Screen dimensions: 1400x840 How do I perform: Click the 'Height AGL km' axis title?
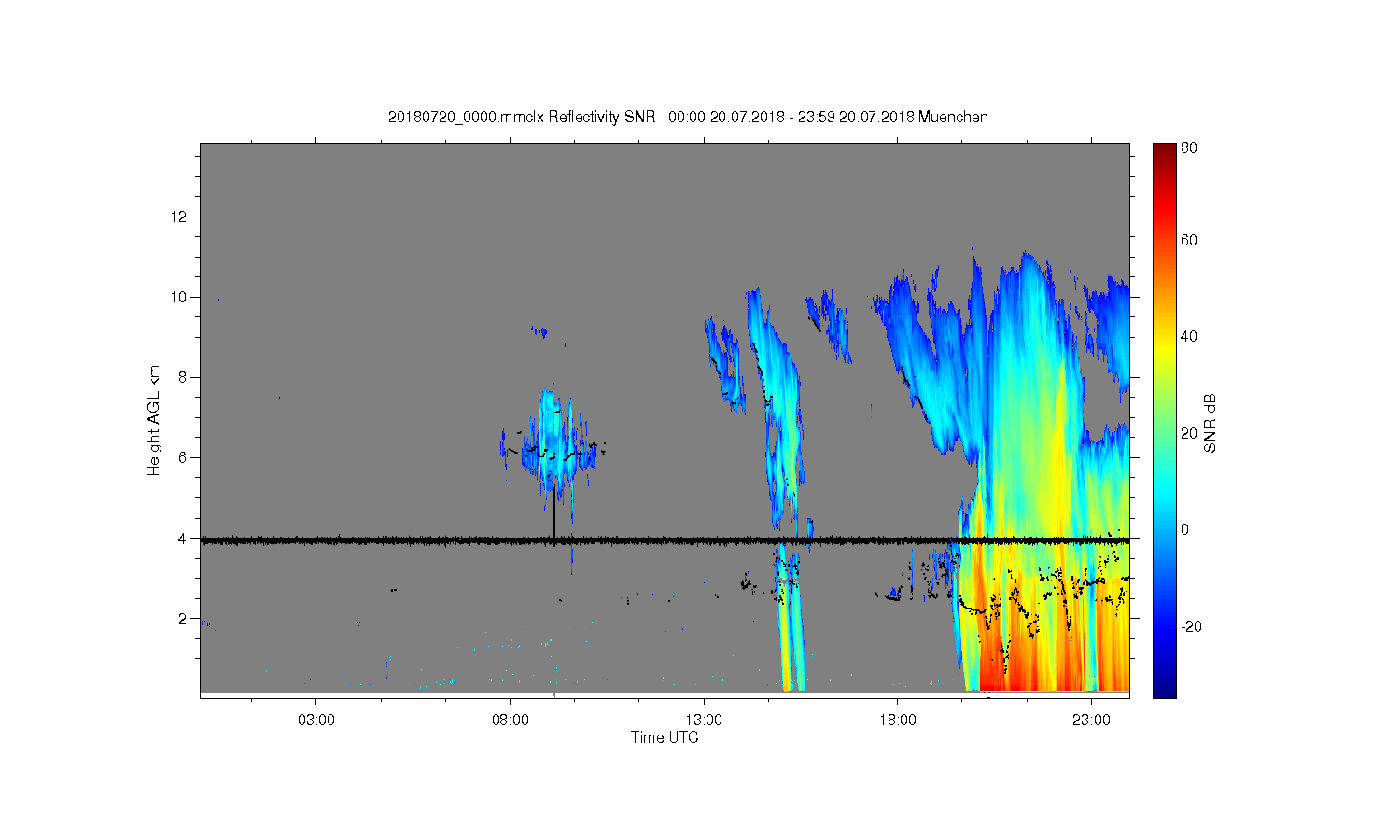tap(154, 420)
